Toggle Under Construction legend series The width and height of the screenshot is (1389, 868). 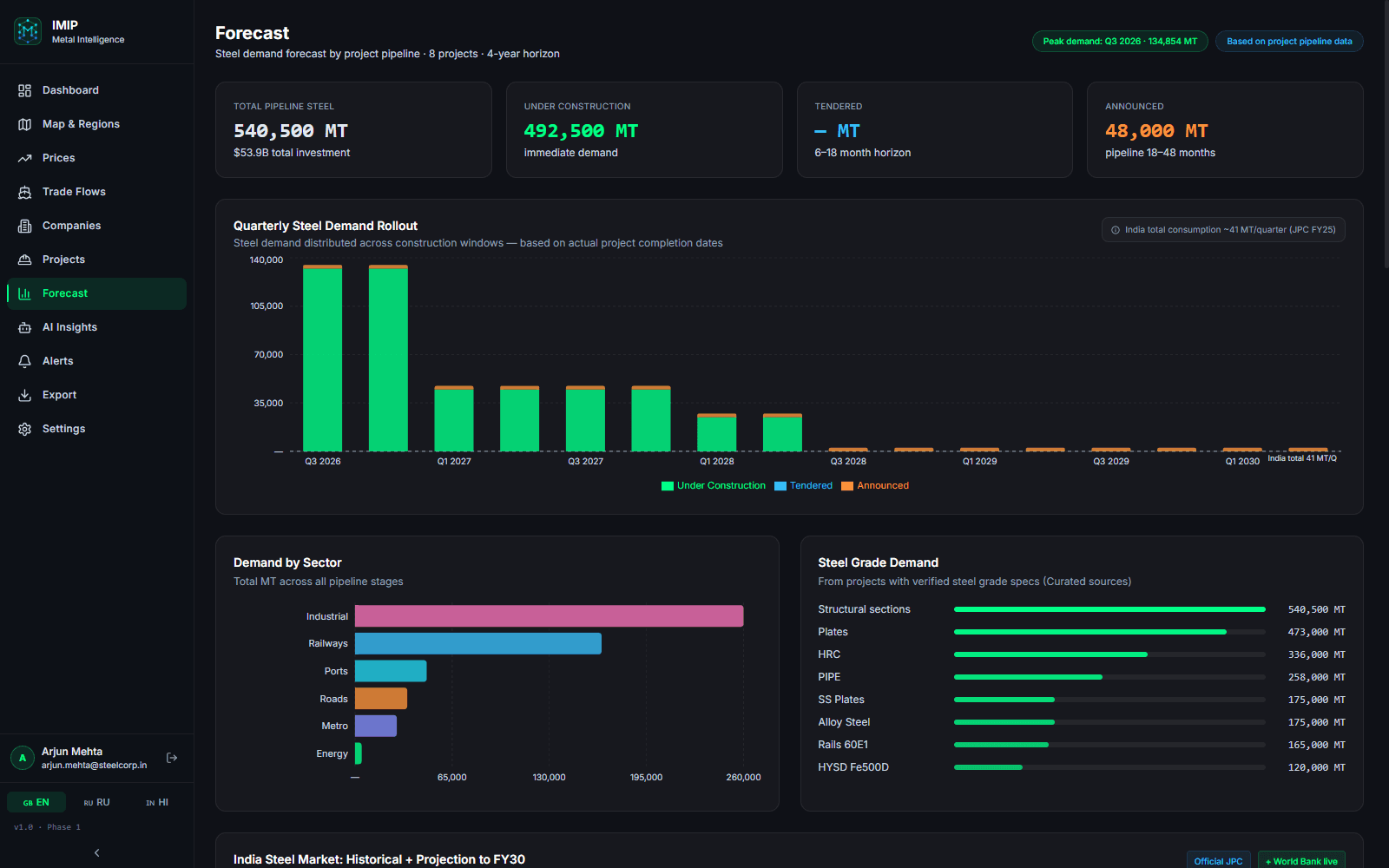[714, 486]
